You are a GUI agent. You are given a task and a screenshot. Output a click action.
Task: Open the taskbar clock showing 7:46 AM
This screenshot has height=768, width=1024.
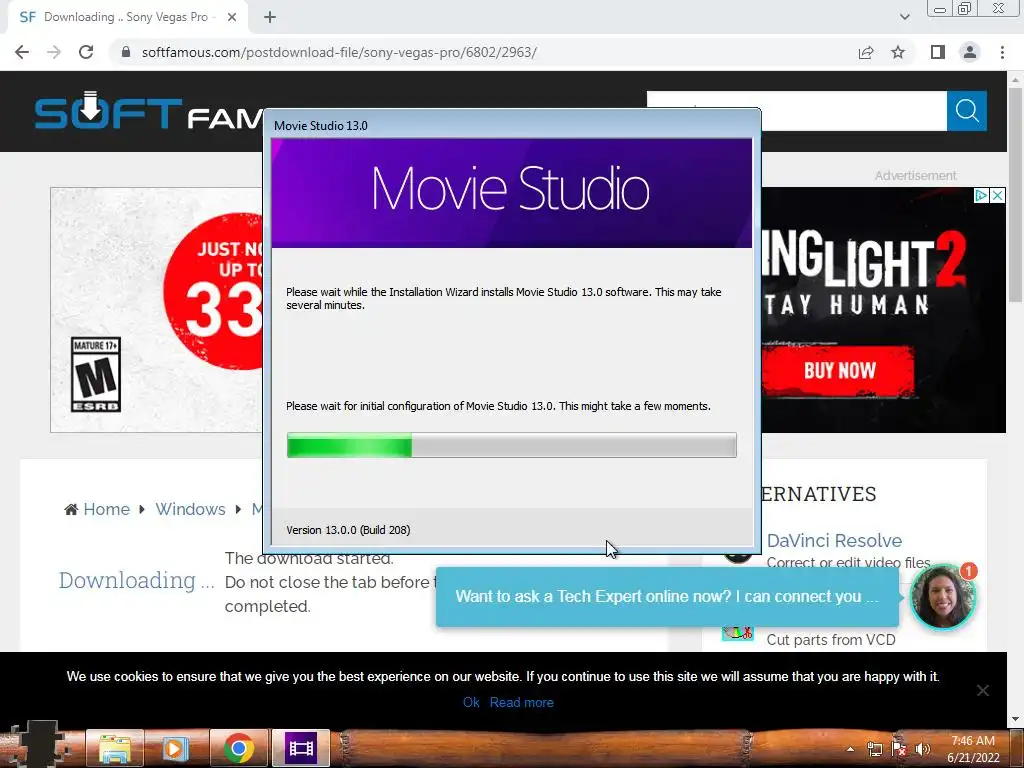tap(972, 749)
